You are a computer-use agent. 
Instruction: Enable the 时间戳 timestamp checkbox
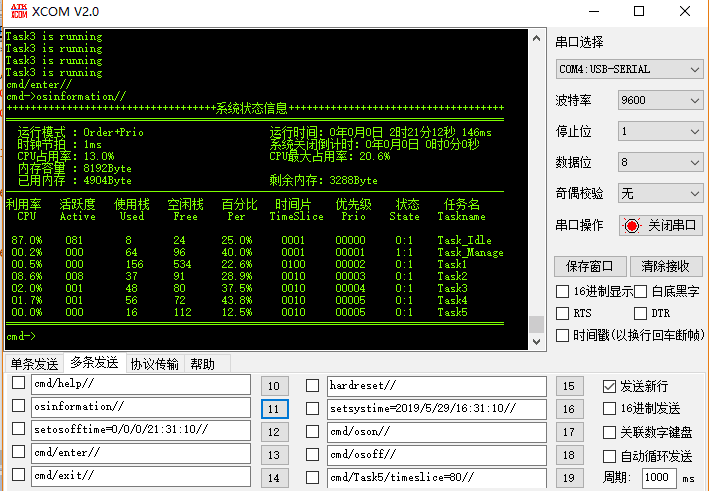562,335
